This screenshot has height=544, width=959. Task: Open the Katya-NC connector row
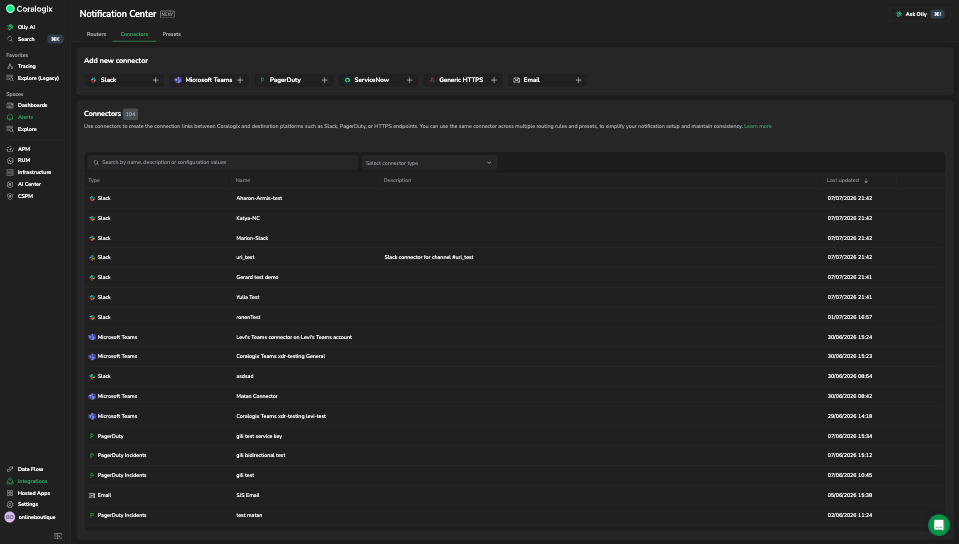point(515,218)
